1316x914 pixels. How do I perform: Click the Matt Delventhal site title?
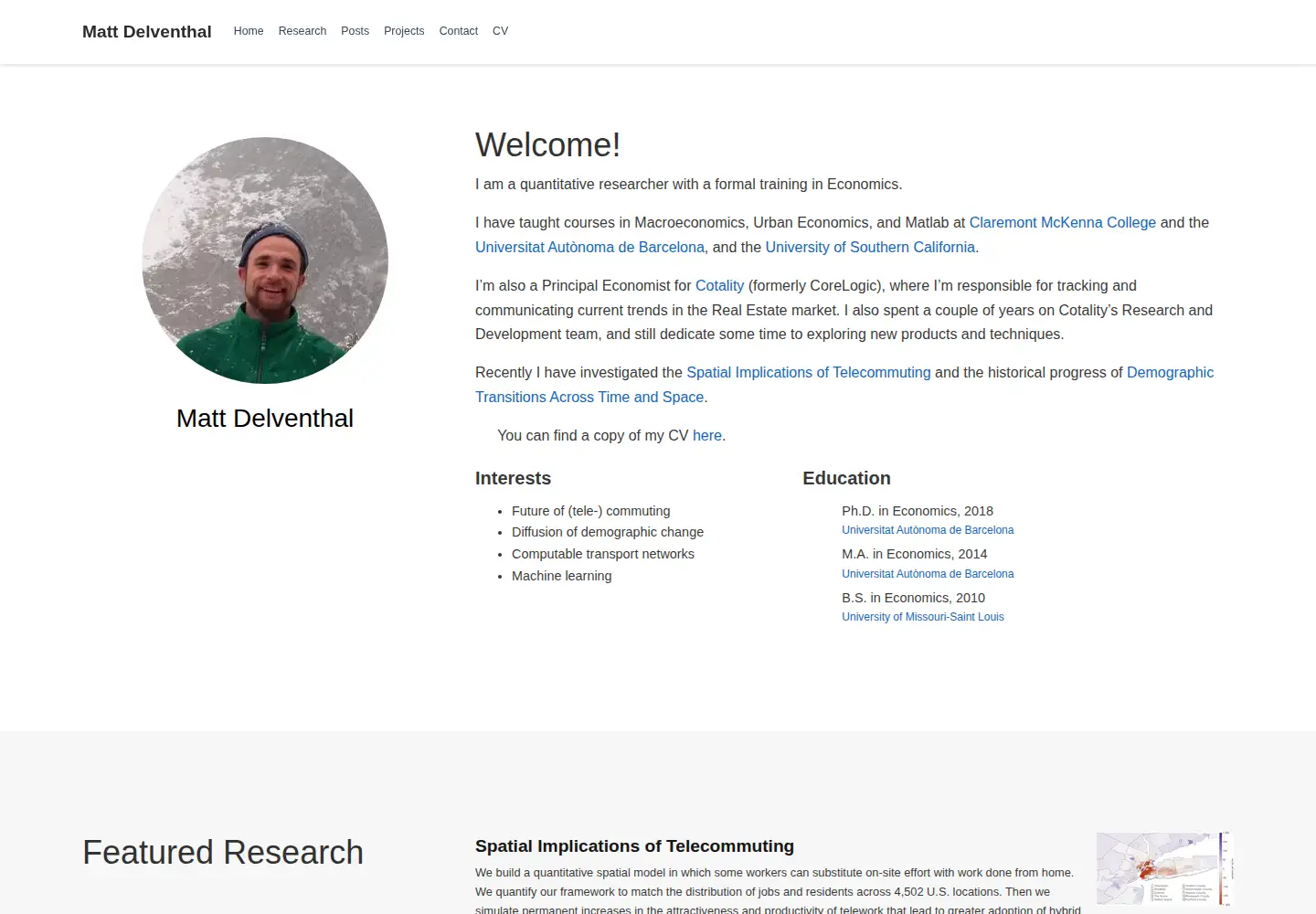pos(146,31)
